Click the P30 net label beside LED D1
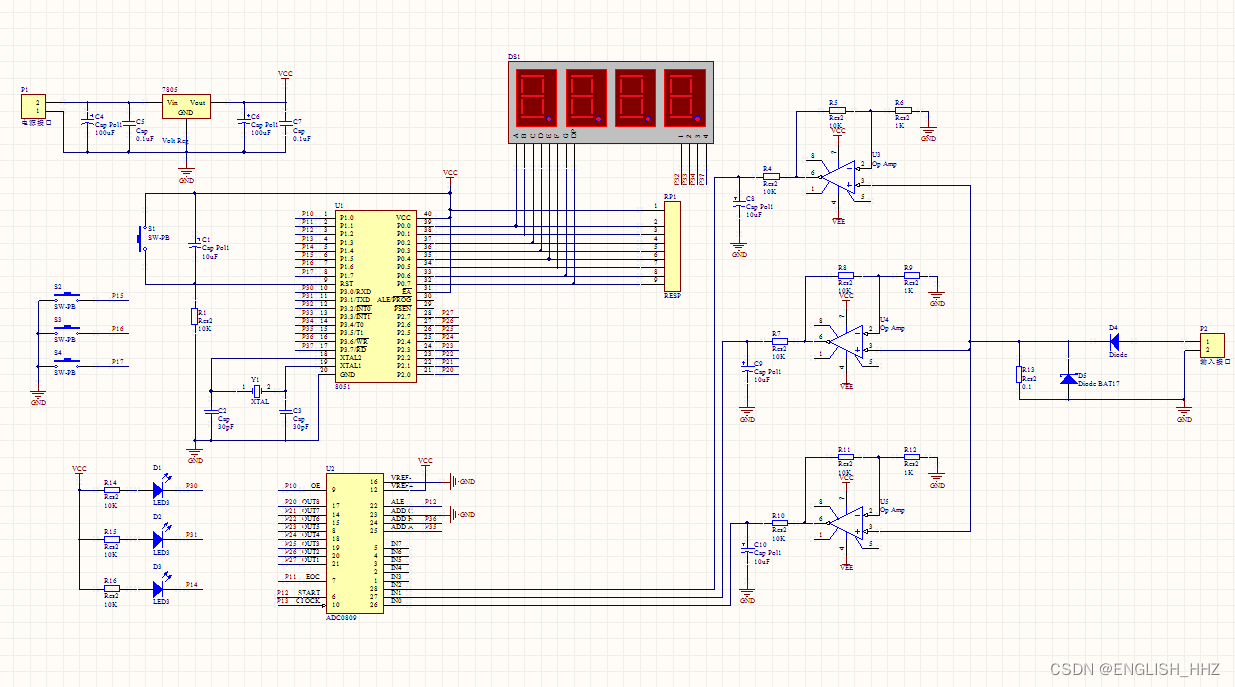Screen dimensions: 1235x687 click(x=192, y=486)
